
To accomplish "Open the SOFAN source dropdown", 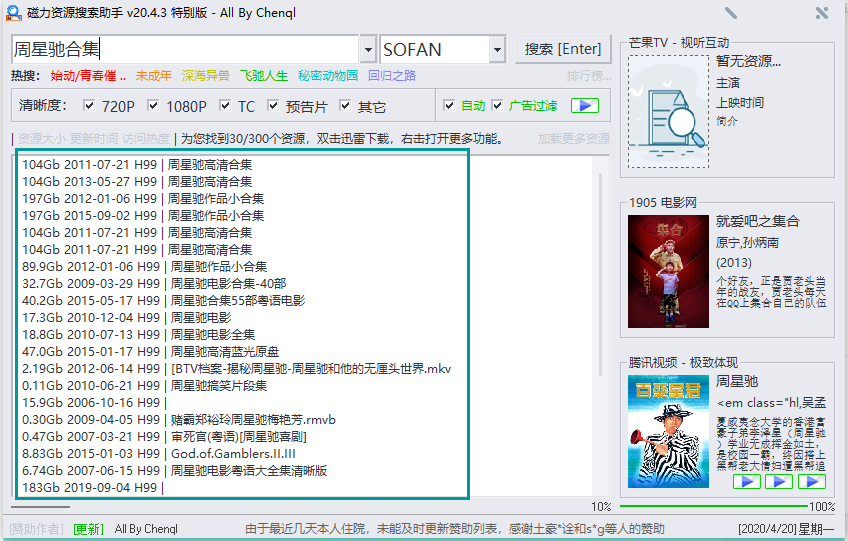I will 497,50.
